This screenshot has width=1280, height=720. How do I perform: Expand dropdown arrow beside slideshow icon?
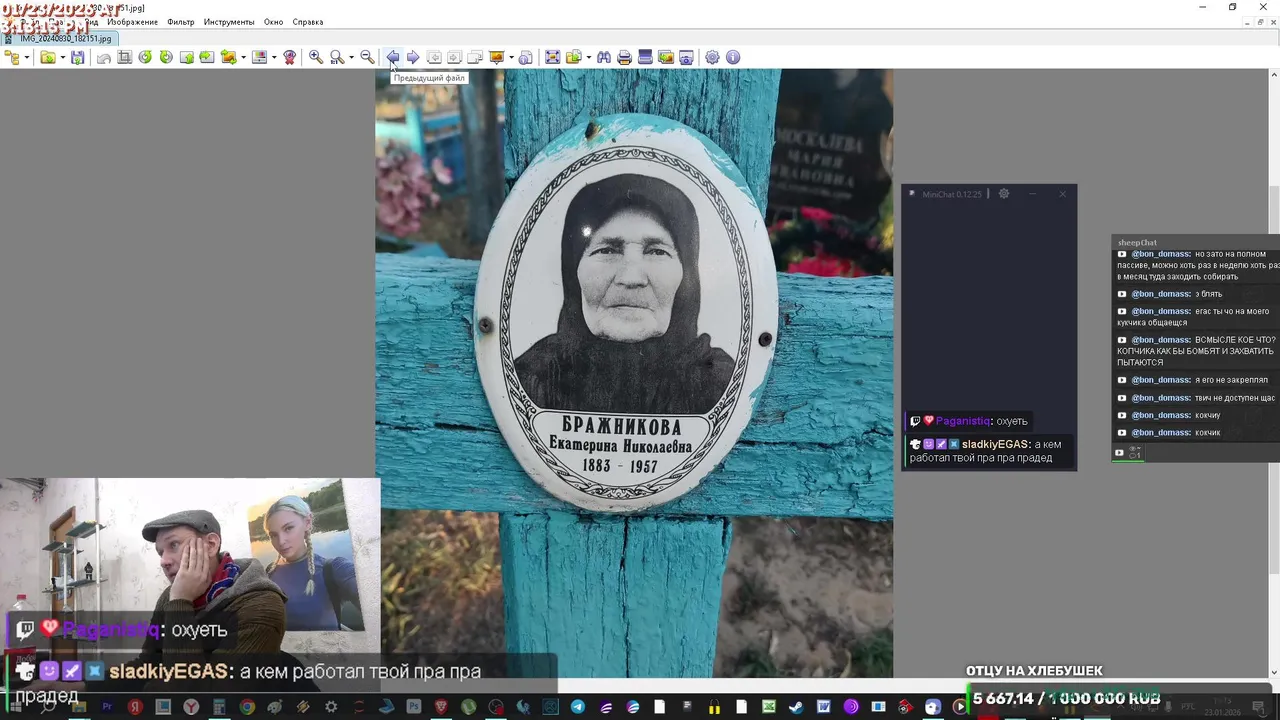[511, 57]
